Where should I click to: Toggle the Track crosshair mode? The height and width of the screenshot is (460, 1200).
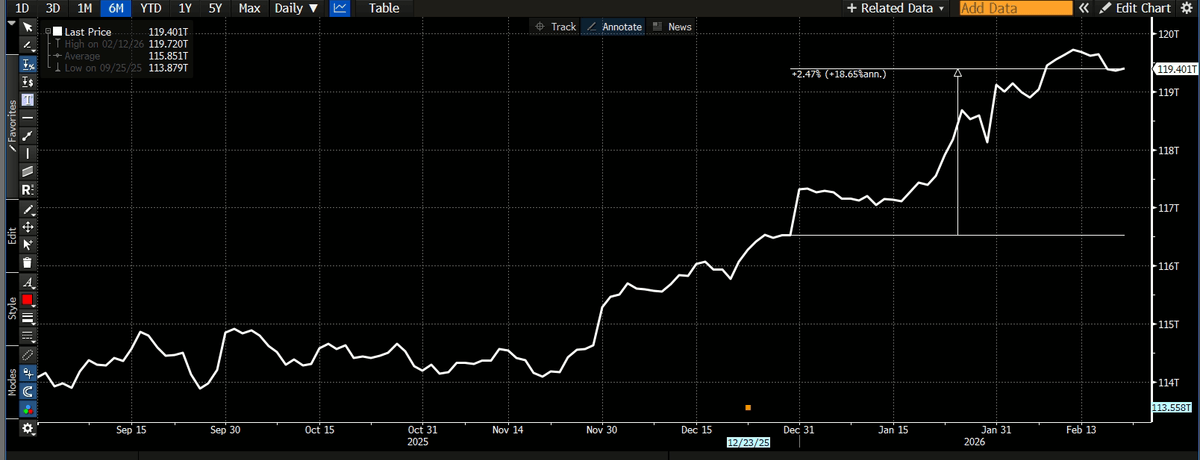click(x=556, y=27)
